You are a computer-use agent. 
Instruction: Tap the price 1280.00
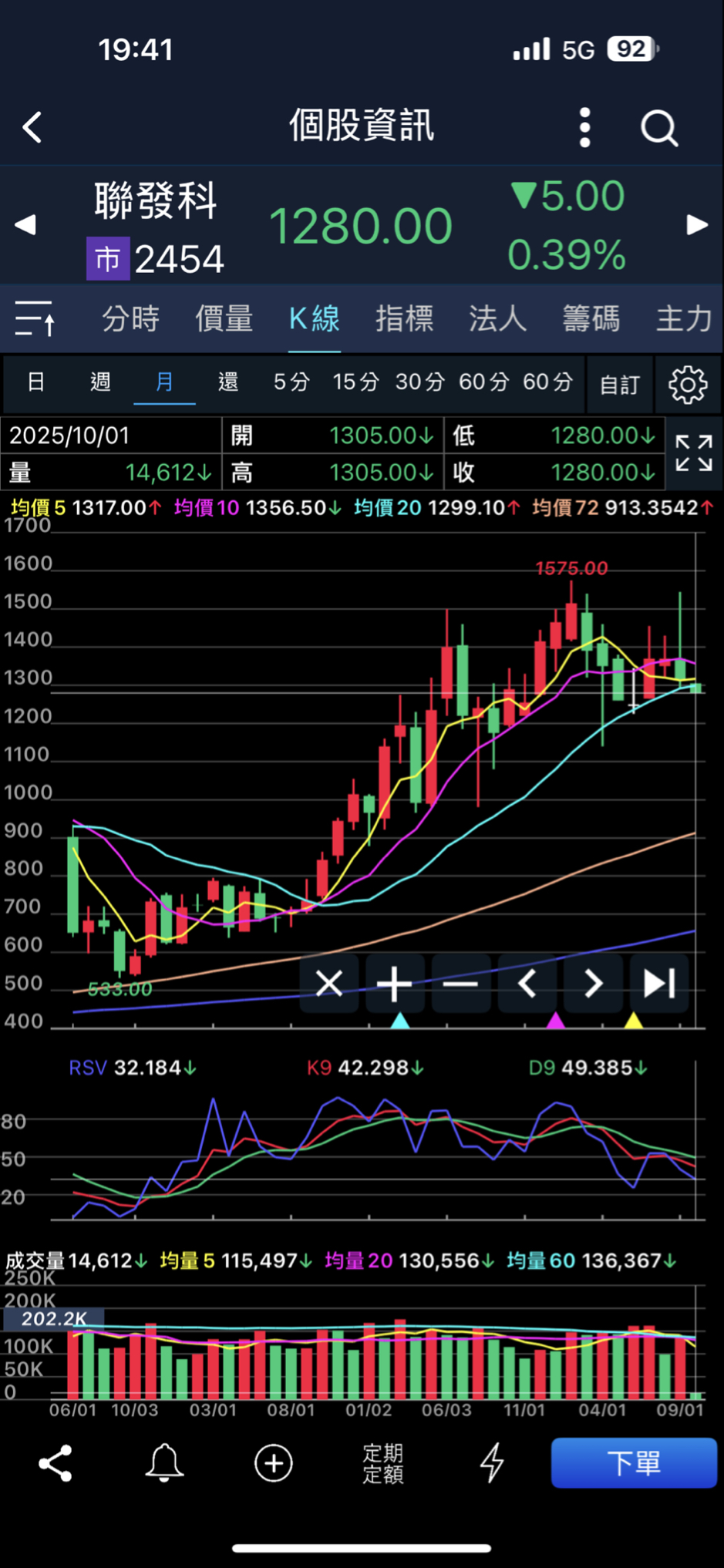coord(361,226)
